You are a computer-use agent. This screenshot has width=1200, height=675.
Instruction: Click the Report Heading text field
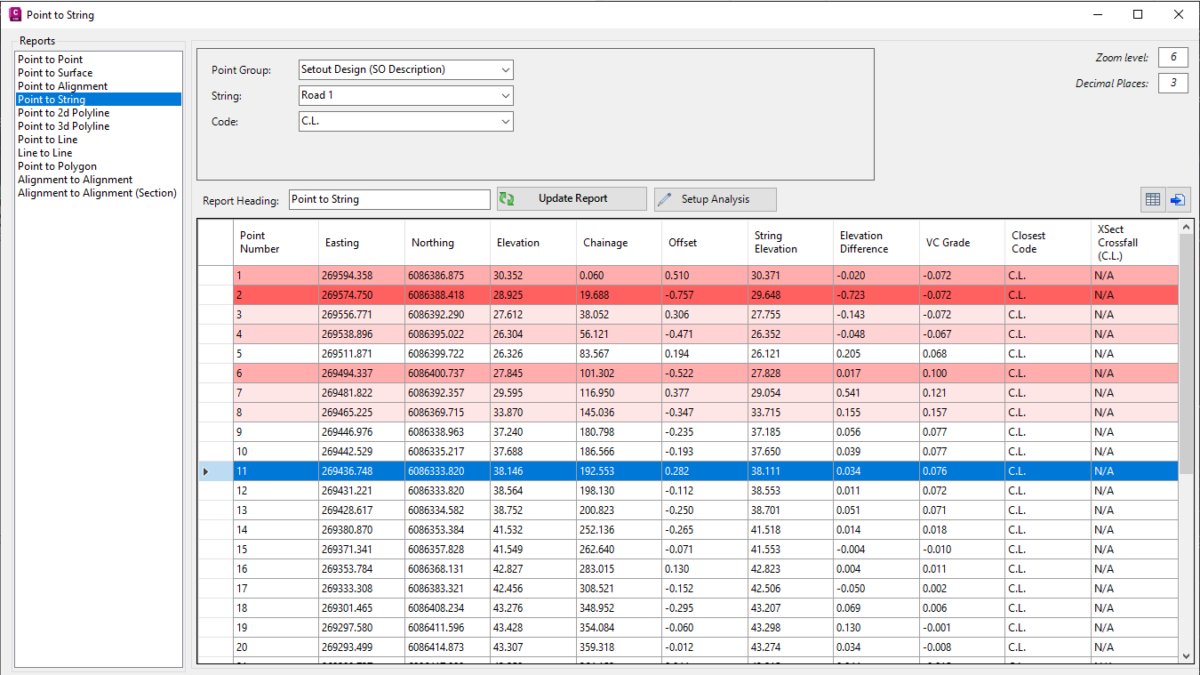tap(389, 199)
